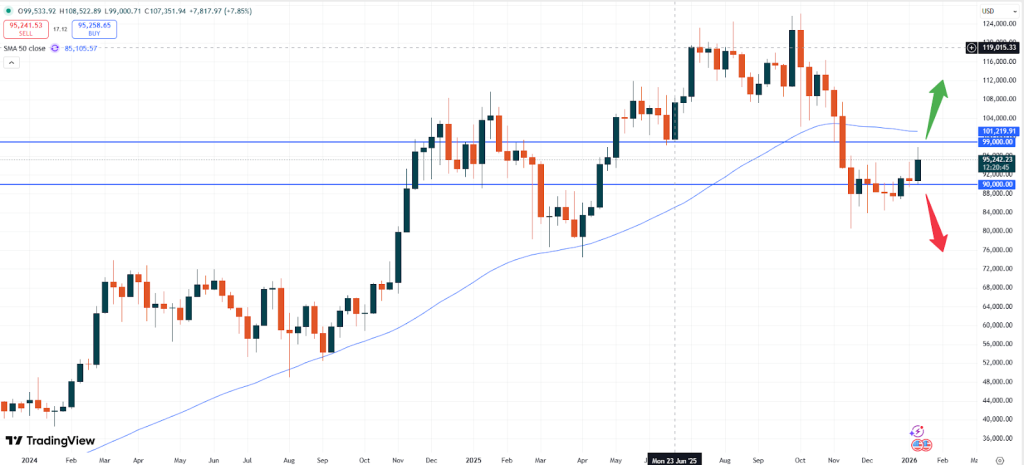Collapse the indicator legend with the chevron

(13, 62)
